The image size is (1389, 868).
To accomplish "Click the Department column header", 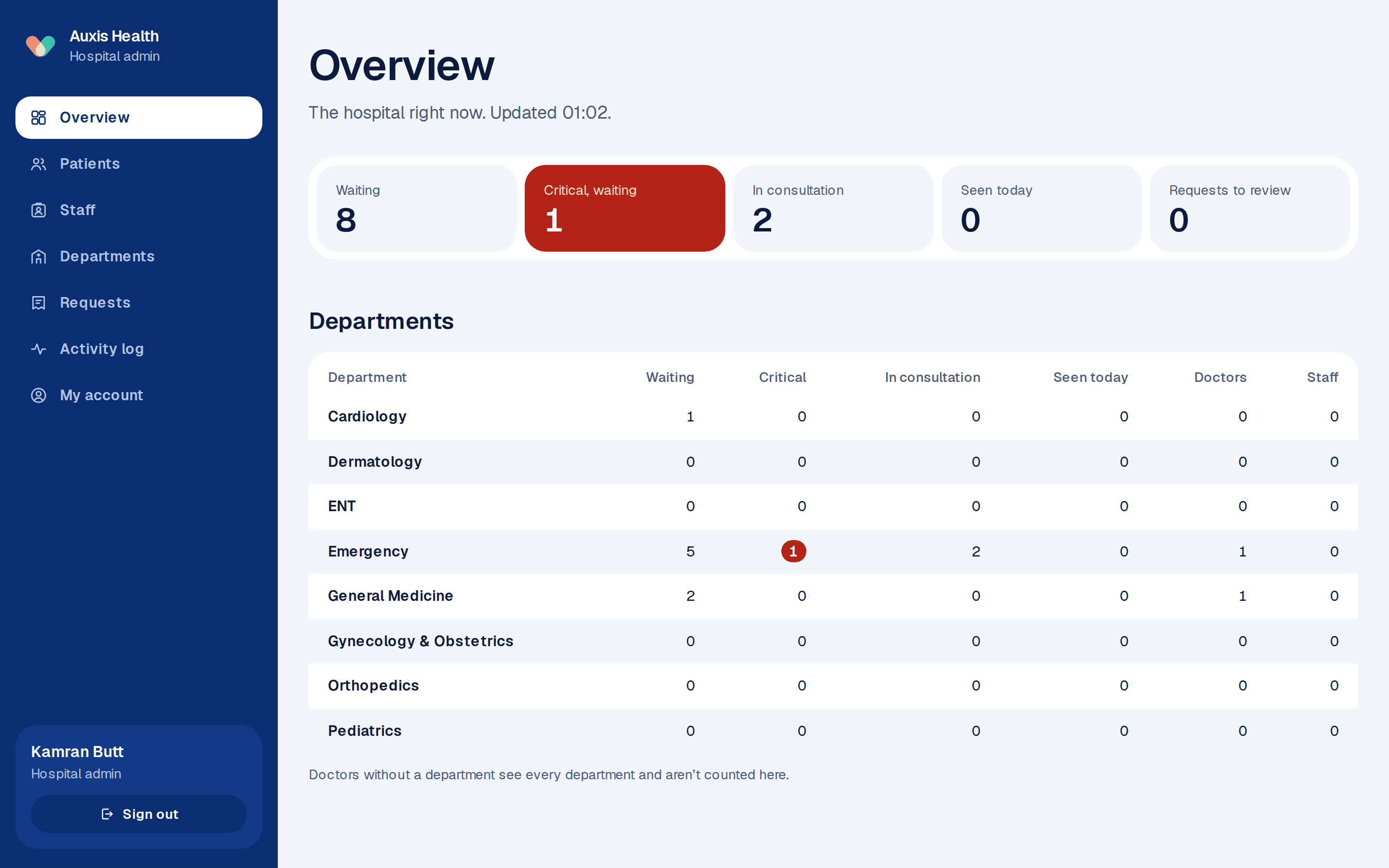I will pos(368,377).
